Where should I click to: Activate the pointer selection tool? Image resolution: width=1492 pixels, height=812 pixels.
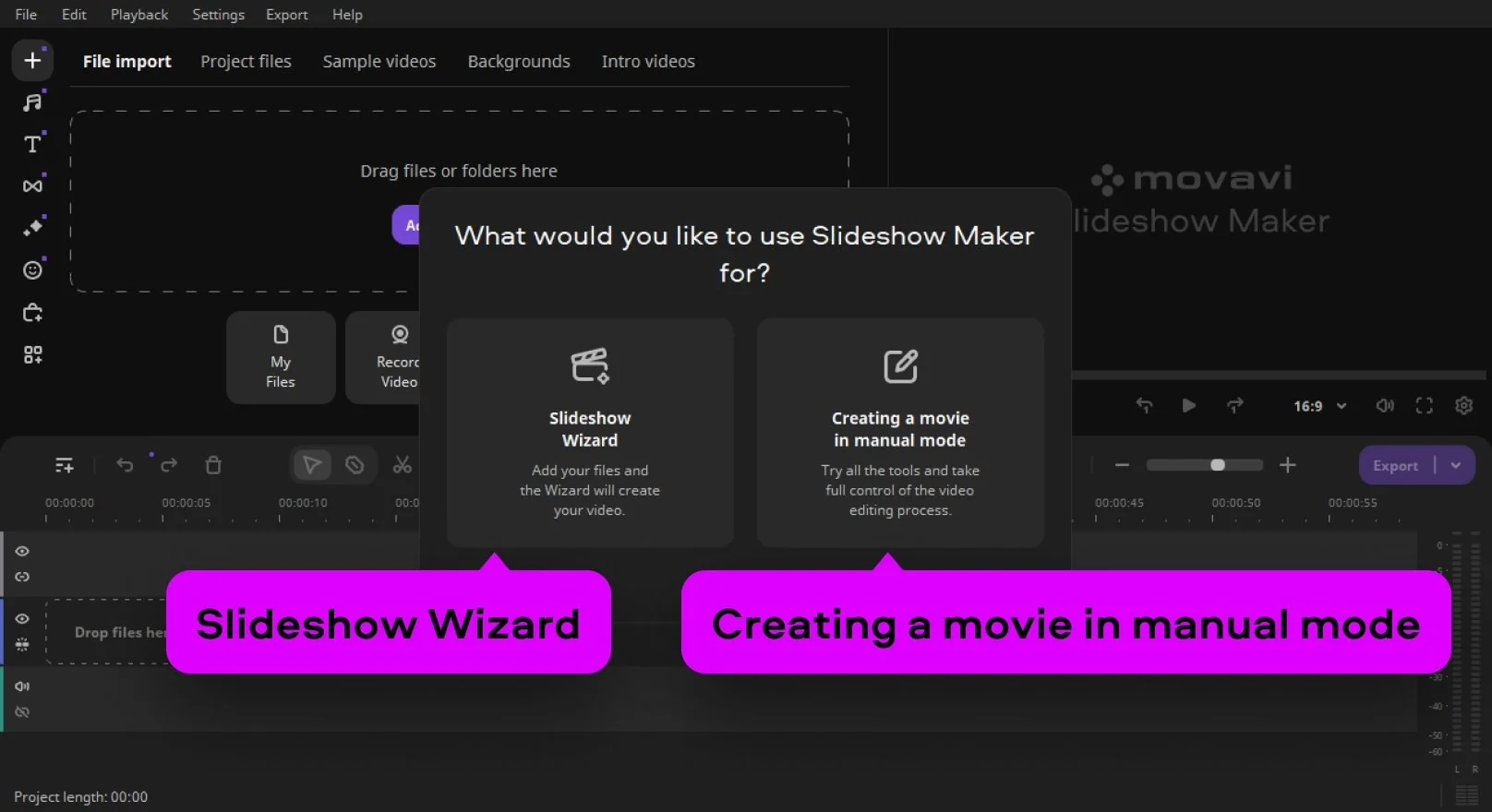pyautogui.click(x=312, y=465)
